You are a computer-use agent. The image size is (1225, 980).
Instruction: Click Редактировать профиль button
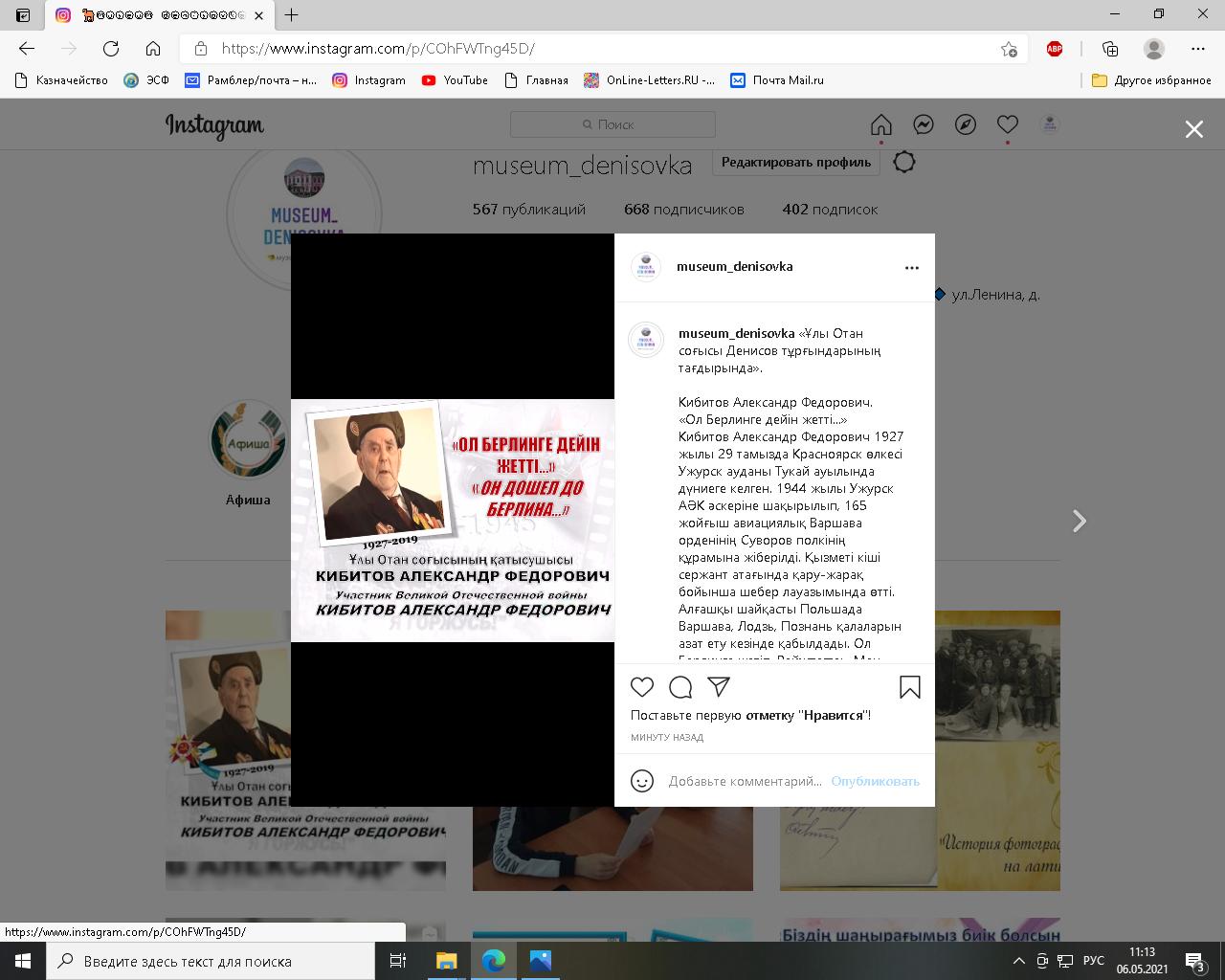tap(796, 162)
